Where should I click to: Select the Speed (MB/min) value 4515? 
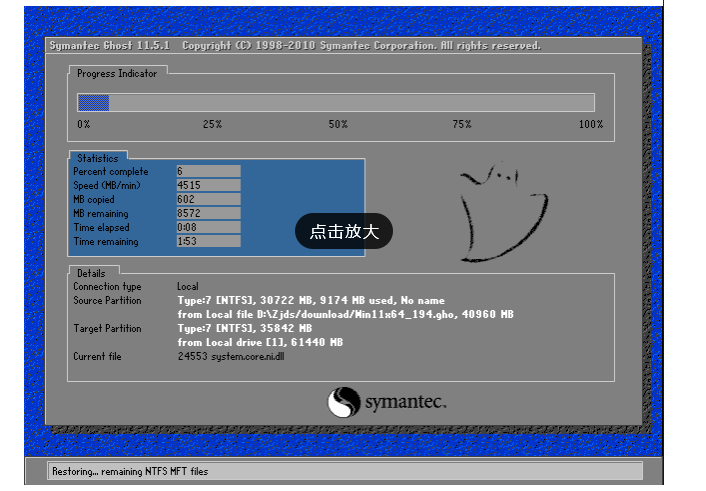tap(208, 185)
